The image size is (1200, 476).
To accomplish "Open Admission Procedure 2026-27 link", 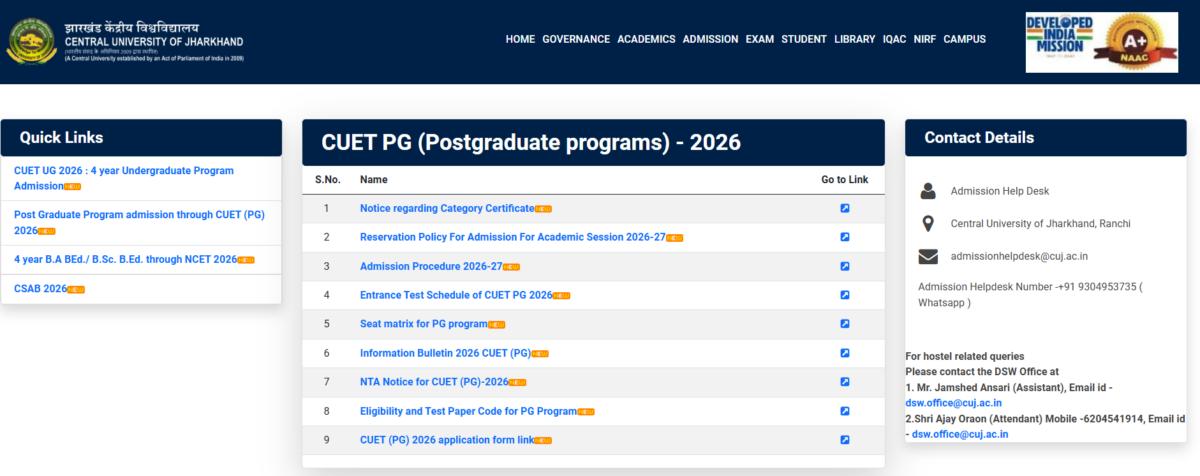I will [431, 266].
